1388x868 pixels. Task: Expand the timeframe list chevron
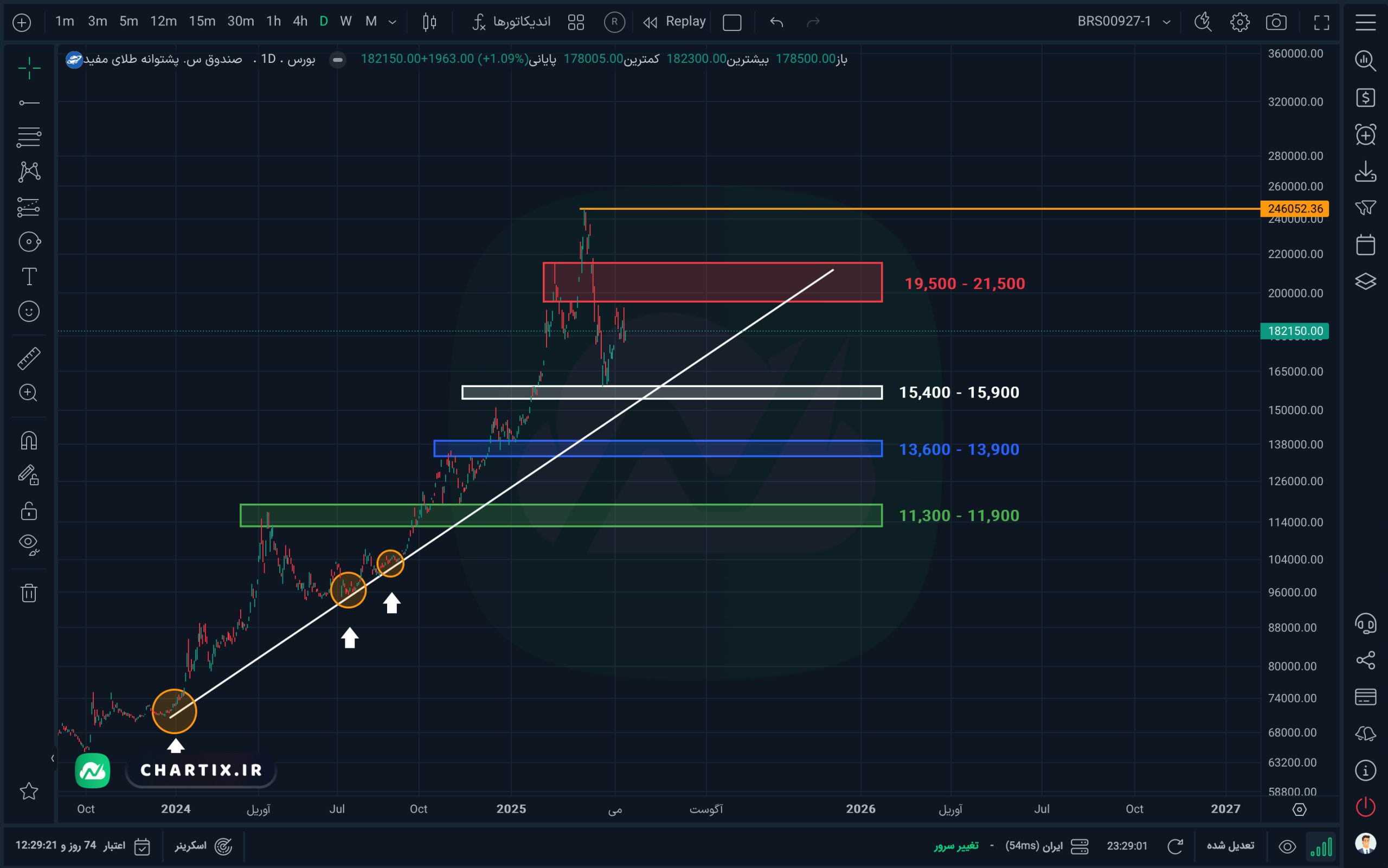tap(393, 22)
